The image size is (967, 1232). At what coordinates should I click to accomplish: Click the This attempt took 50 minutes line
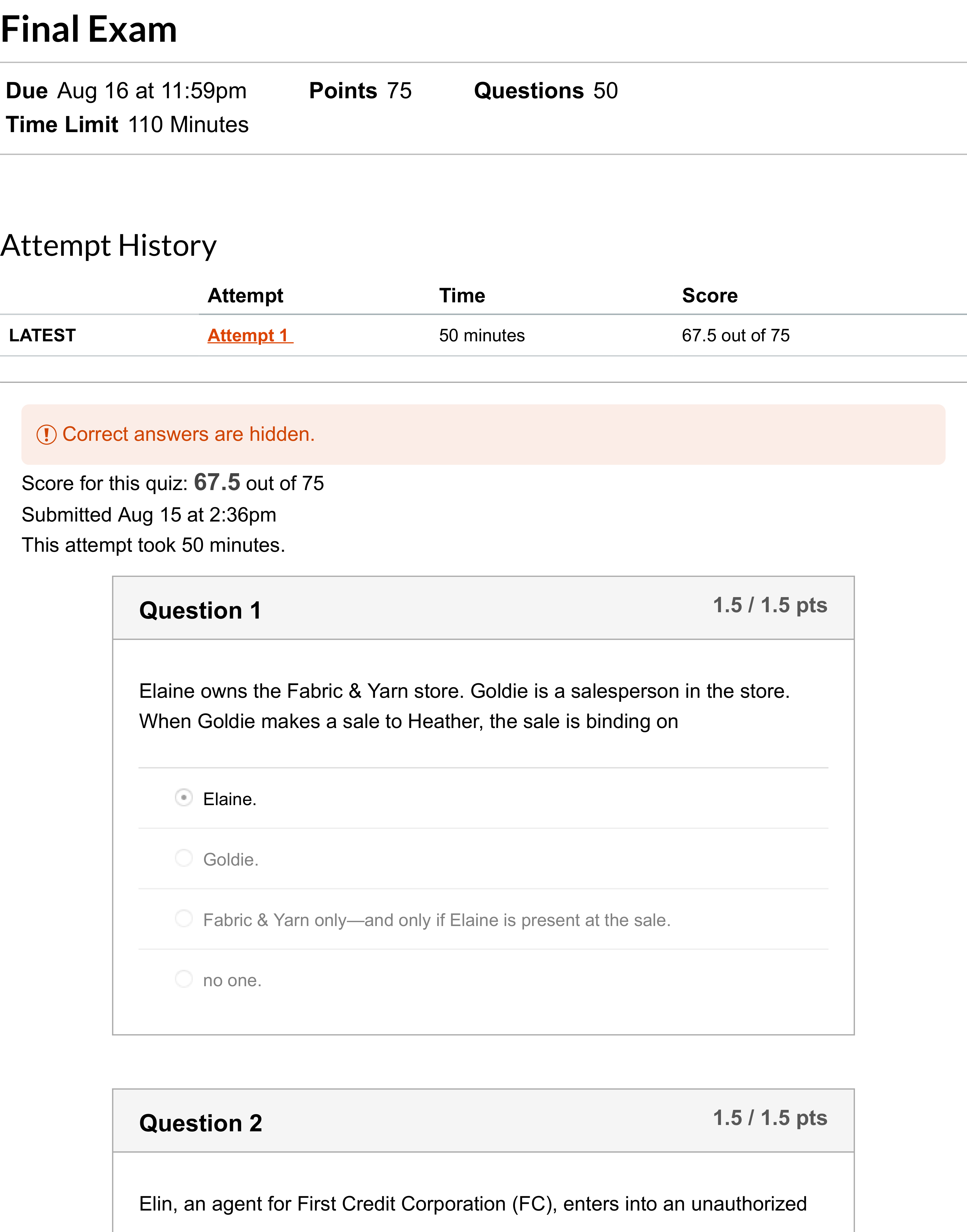point(154,545)
